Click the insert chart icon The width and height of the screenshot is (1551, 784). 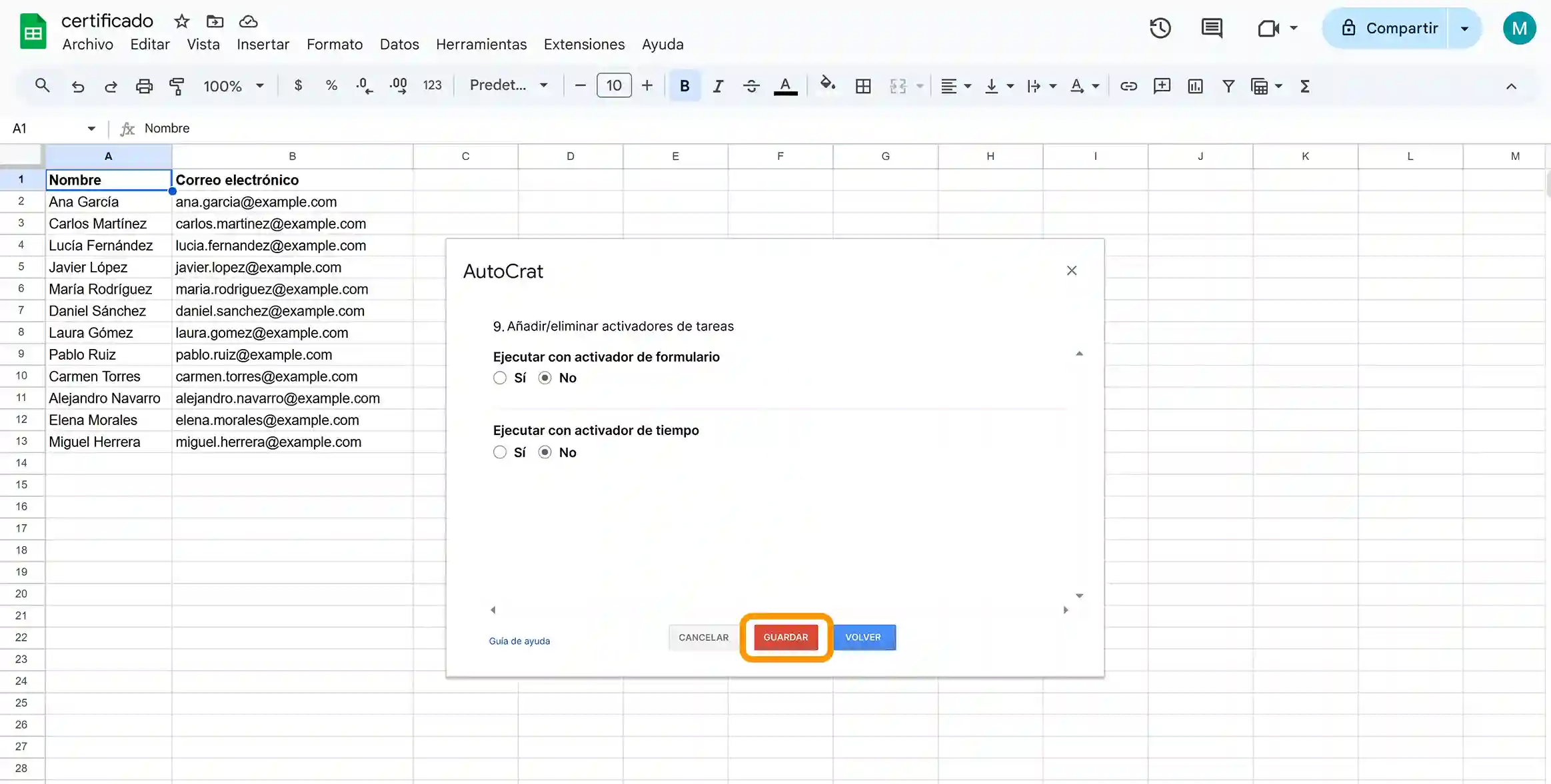[x=1195, y=86]
